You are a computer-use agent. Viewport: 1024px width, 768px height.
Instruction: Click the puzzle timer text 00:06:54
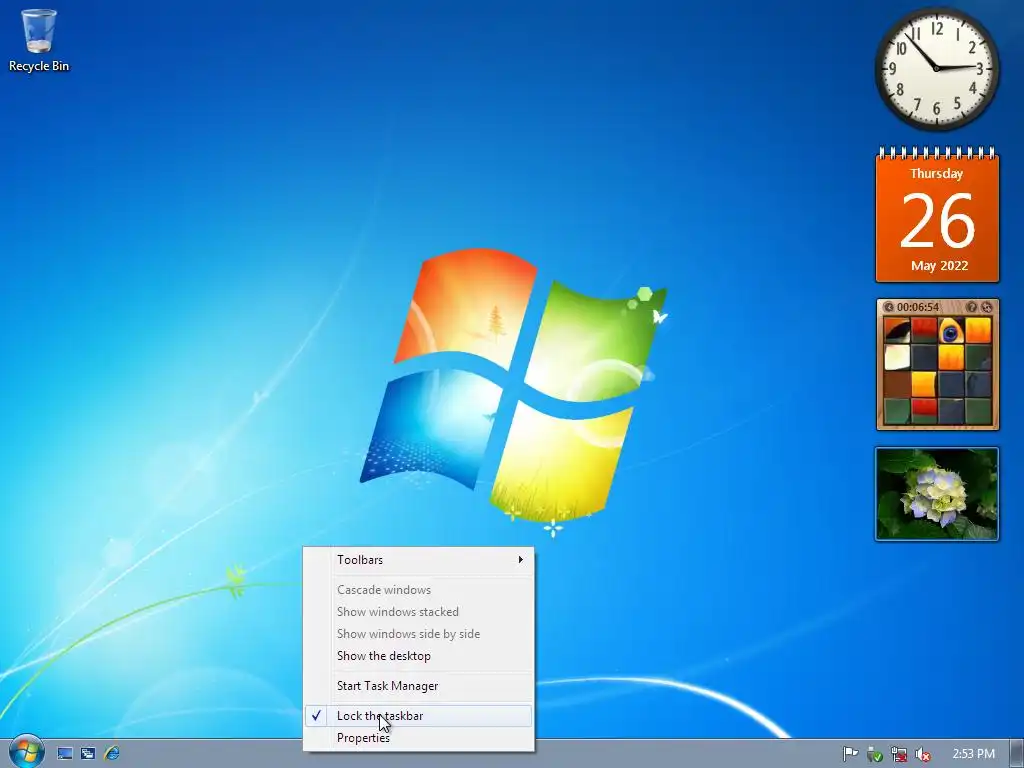point(918,307)
